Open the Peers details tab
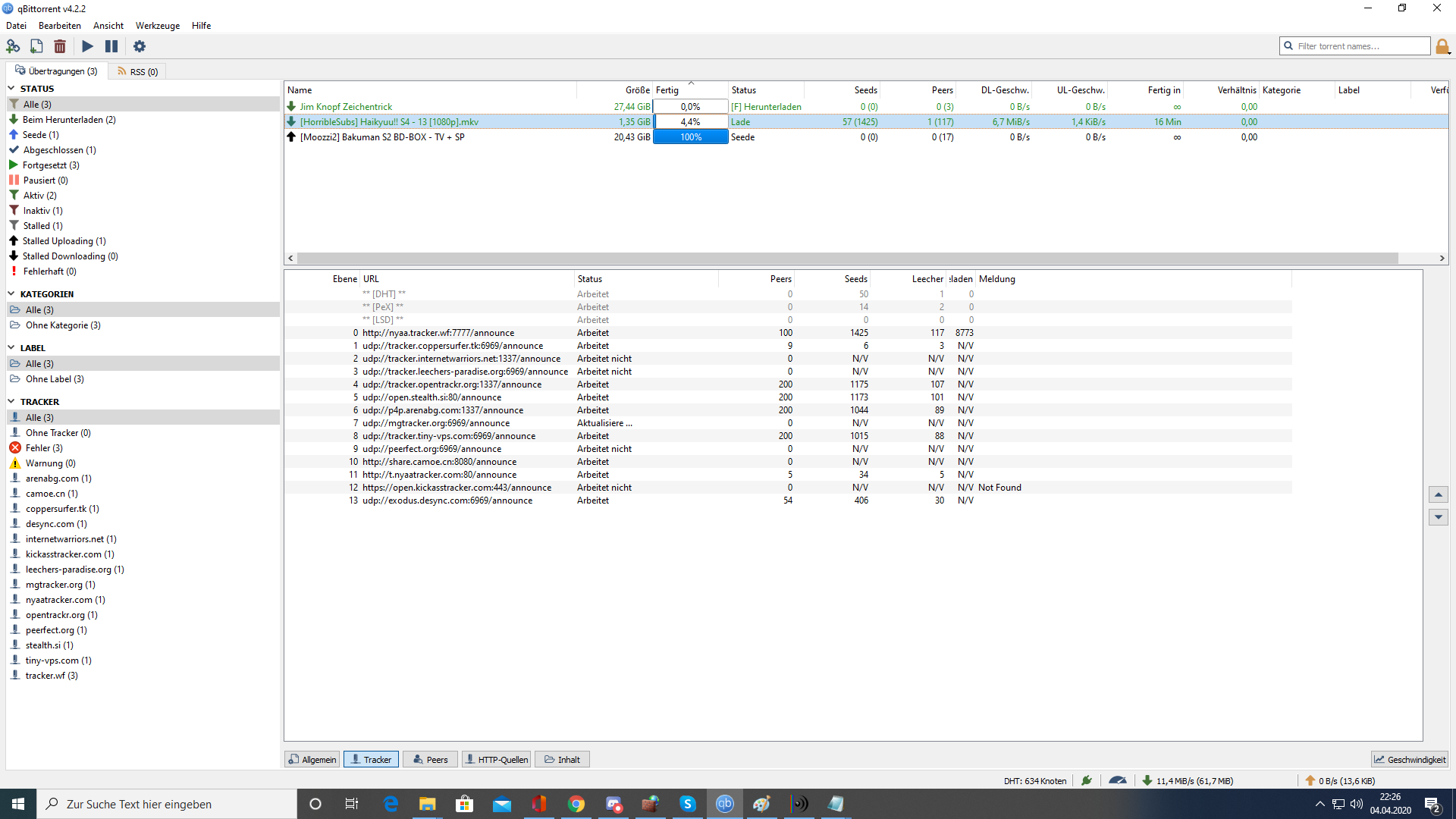Viewport: 1456px width, 819px height. [x=430, y=759]
